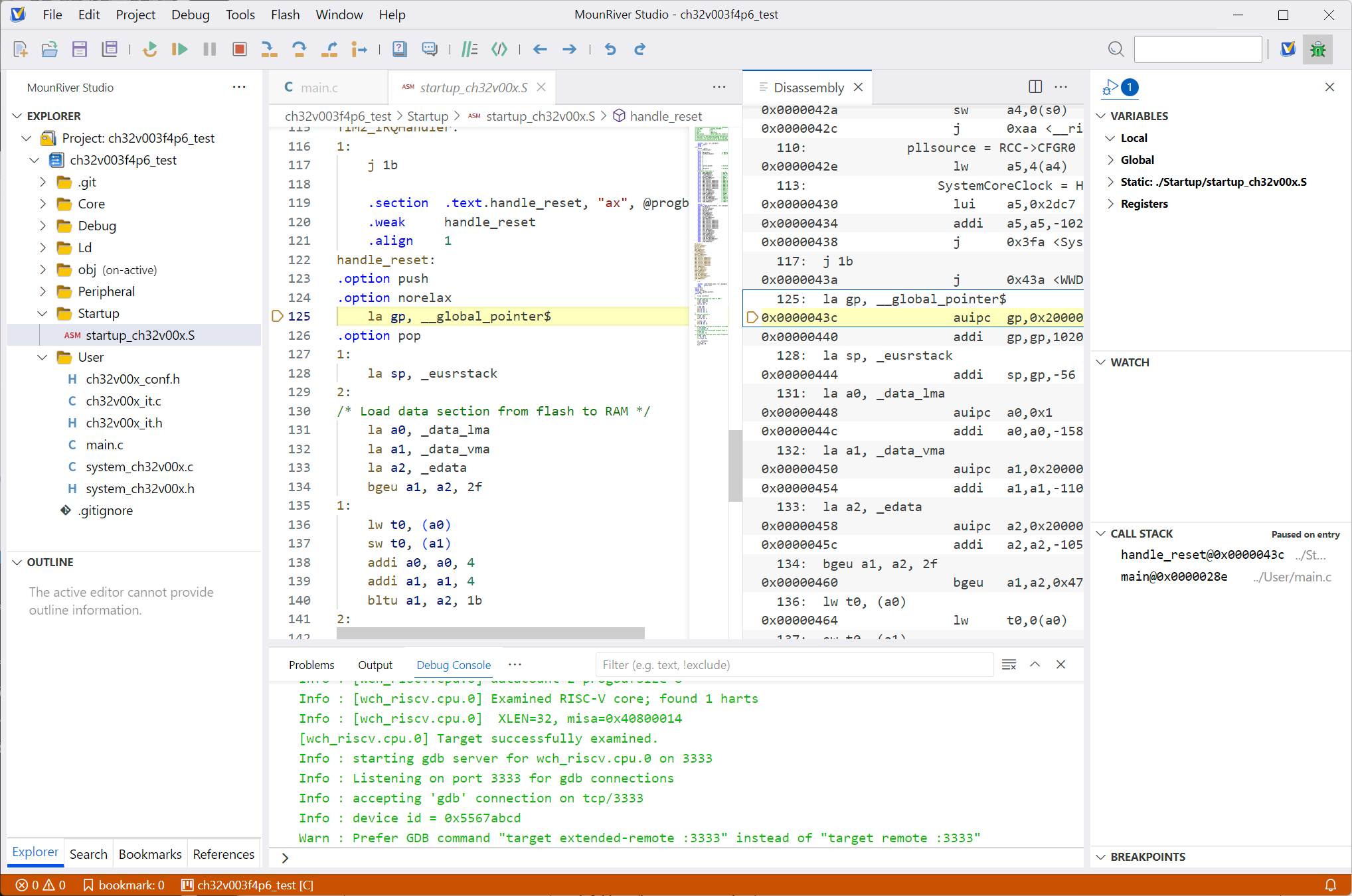
Task: Click the errors and warnings status item
Action: (41, 885)
